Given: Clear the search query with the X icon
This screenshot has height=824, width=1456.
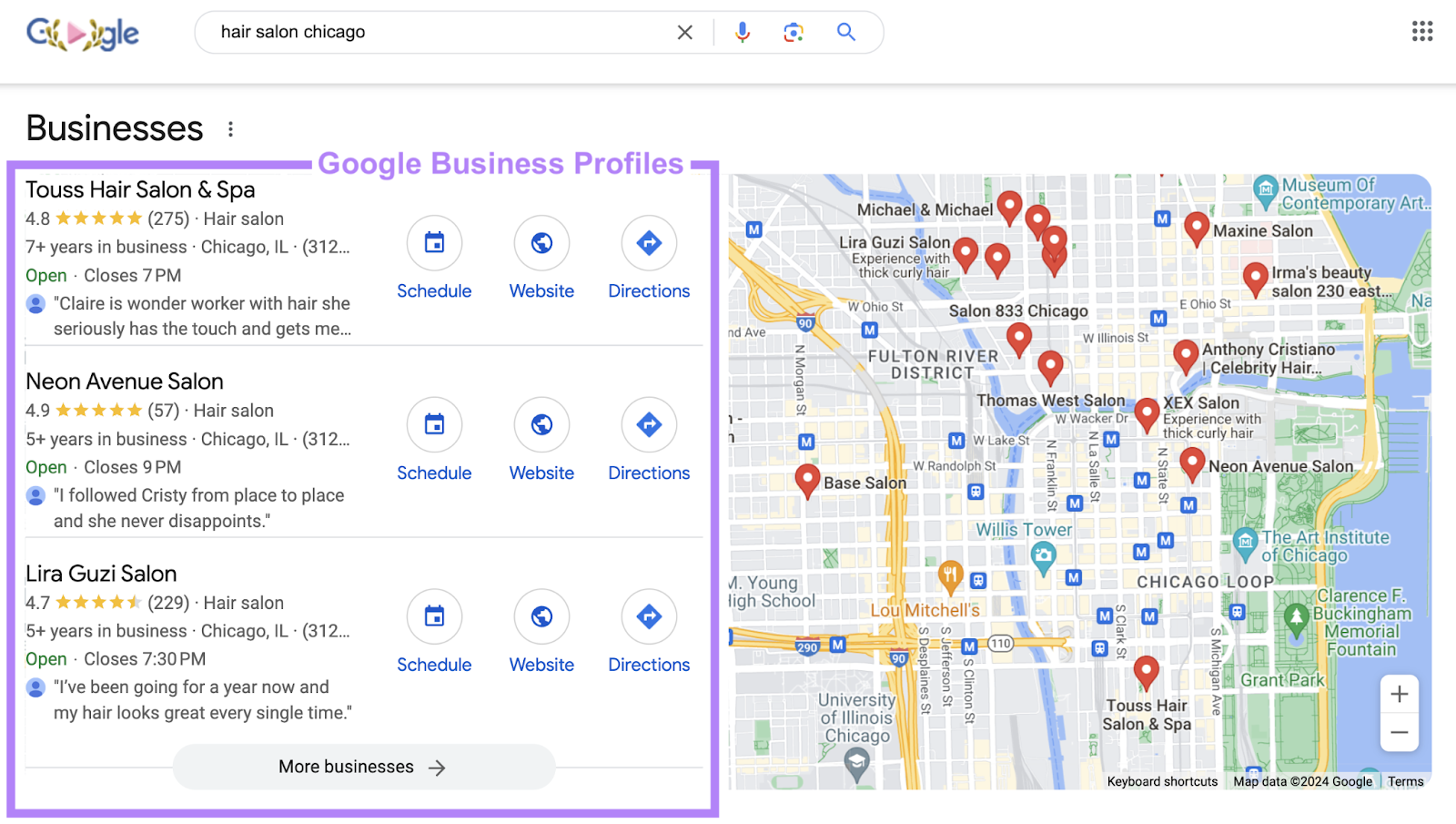Looking at the screenshot, I should tap(685, 32).
